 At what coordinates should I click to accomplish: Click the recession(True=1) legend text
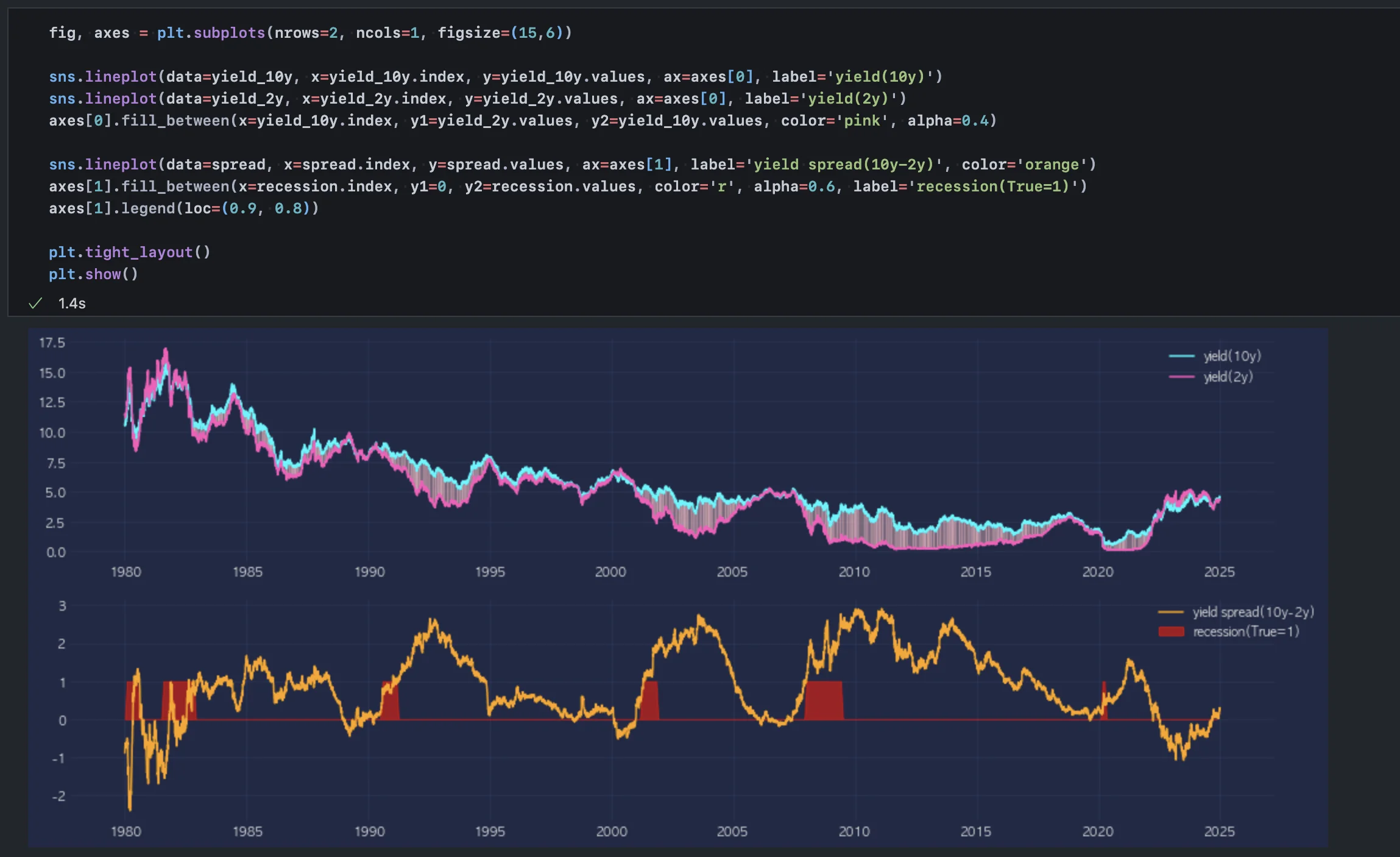pos(1246,631)
